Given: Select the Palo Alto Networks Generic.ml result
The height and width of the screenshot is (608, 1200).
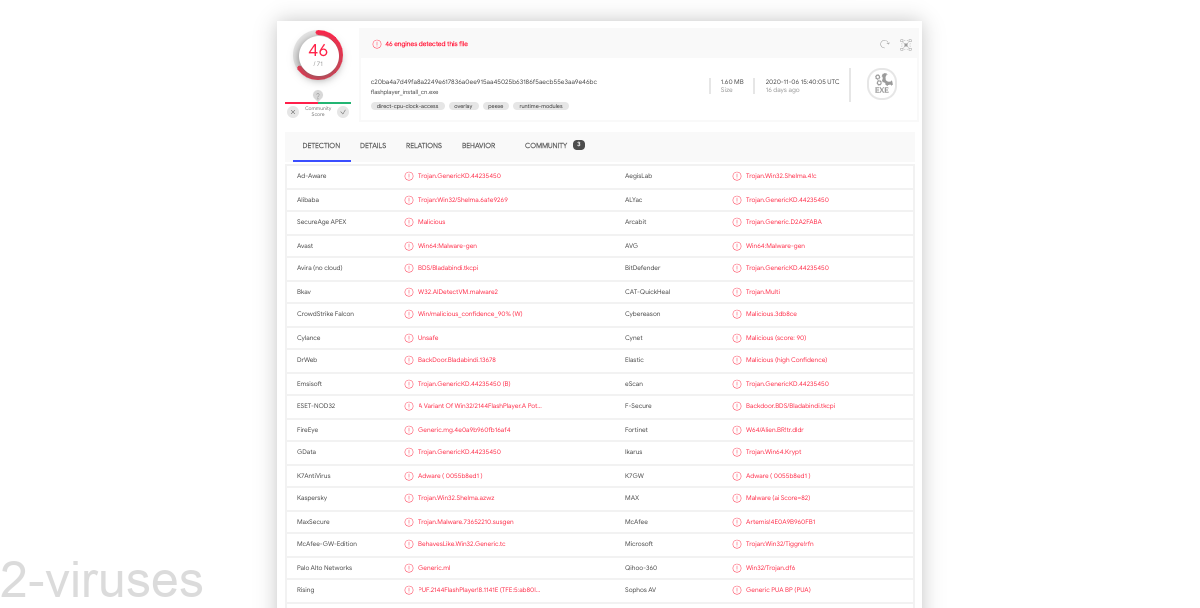Looking at the screenshot, I should tap(434, 568).
